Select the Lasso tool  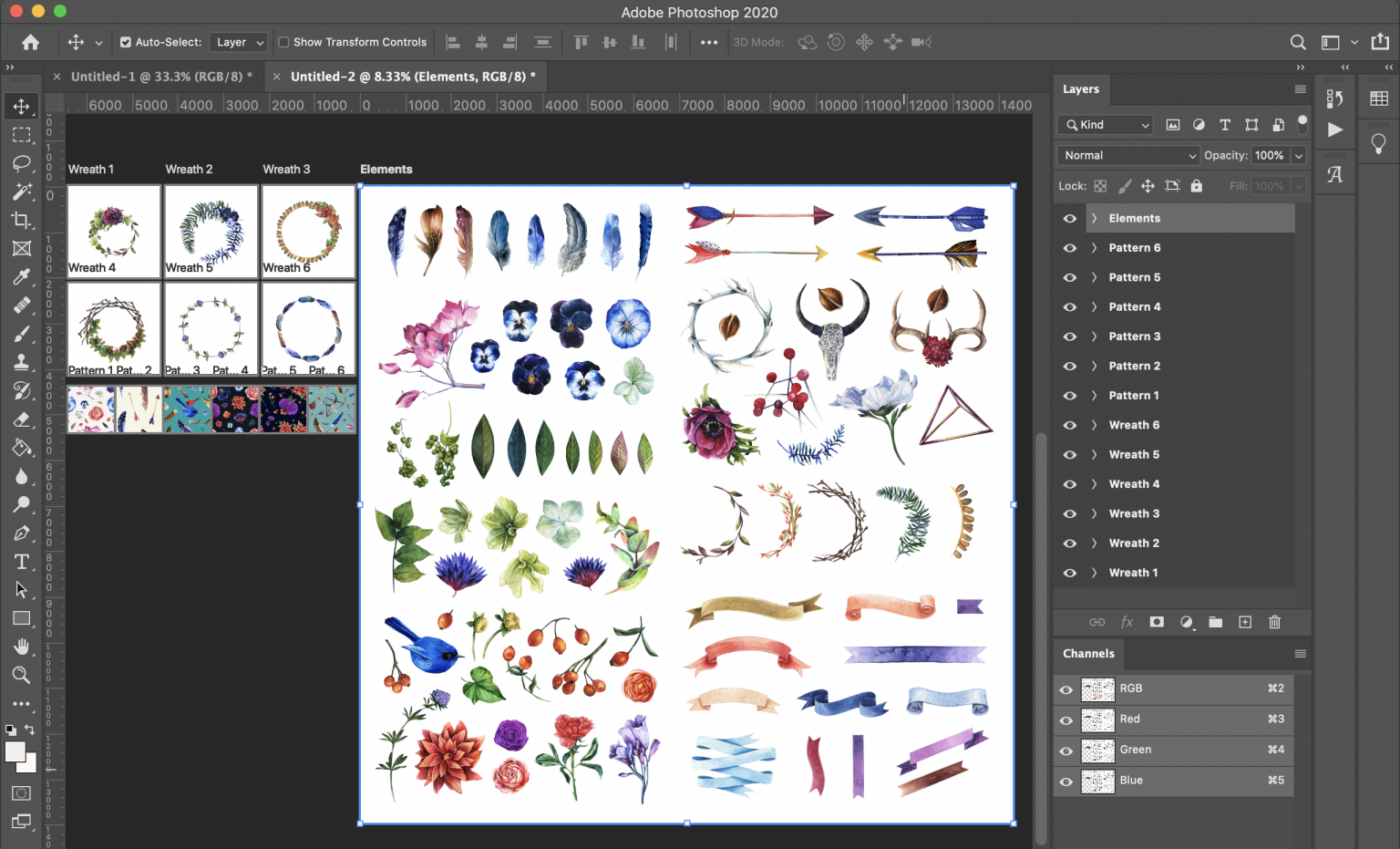point(21,163)
